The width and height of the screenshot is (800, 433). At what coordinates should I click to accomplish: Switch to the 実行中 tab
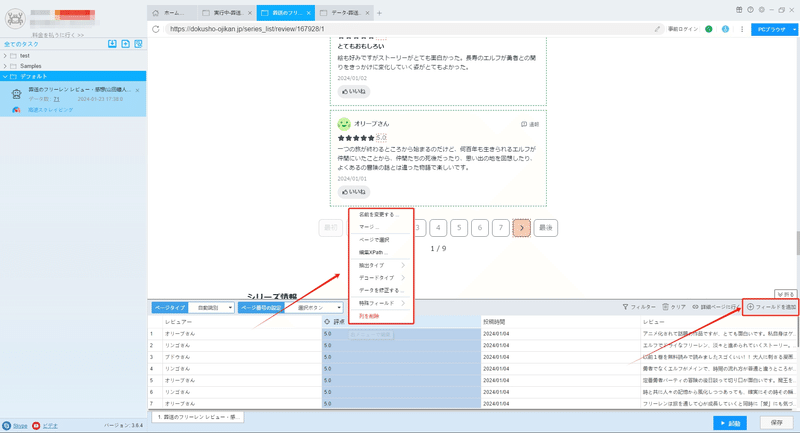click(x=225, y=13)
